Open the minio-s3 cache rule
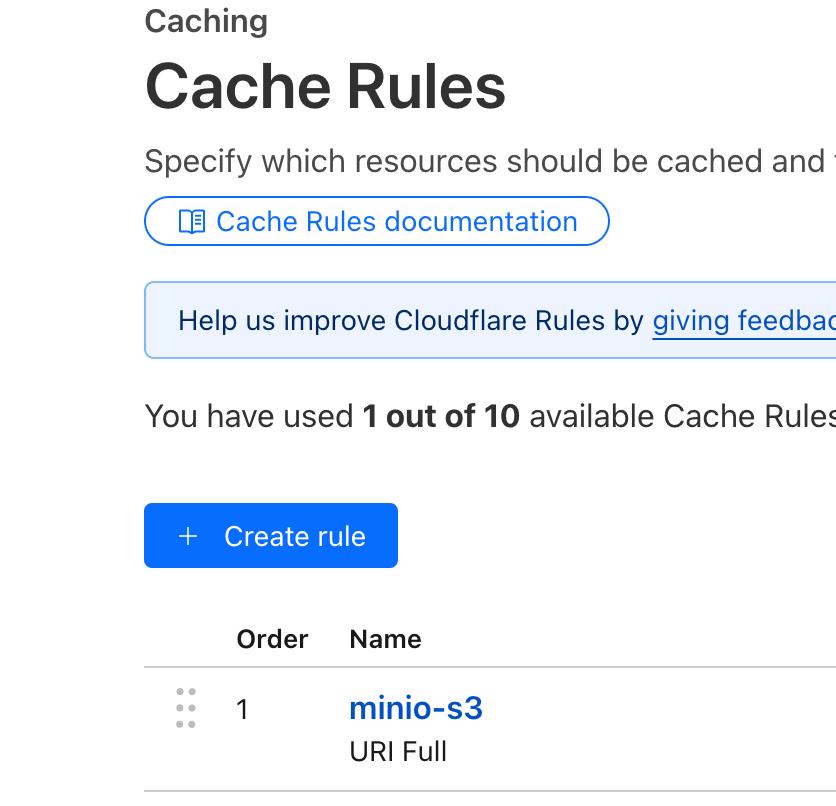Screen dimensions: 836x806 pyautogui.click(x=415, y=708)
